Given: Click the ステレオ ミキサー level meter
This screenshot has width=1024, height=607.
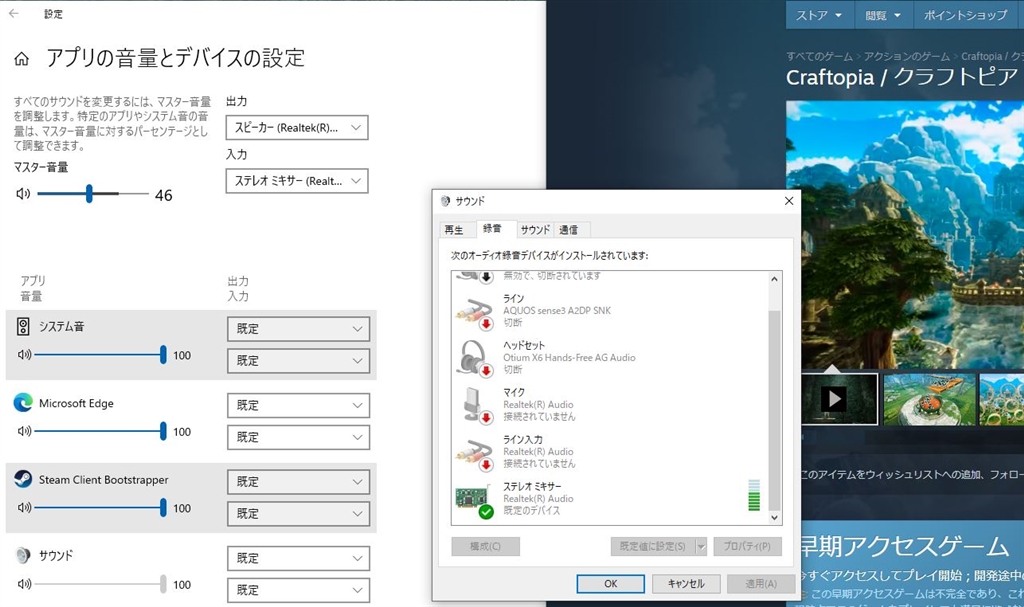Looking at the screenshot, I should coord(754,495).
